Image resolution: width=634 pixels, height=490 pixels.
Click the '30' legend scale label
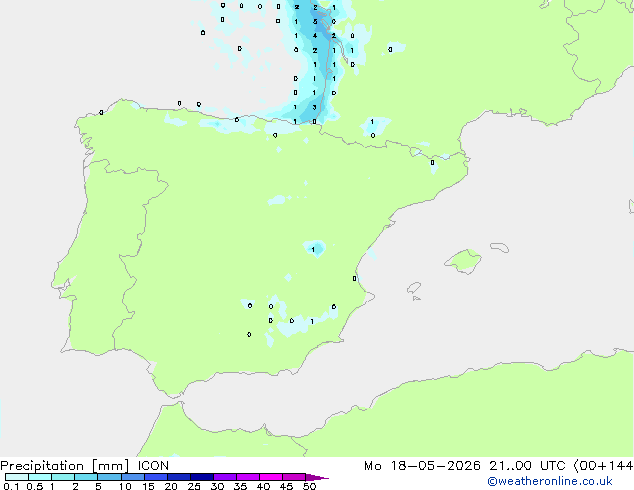point(217,486)
